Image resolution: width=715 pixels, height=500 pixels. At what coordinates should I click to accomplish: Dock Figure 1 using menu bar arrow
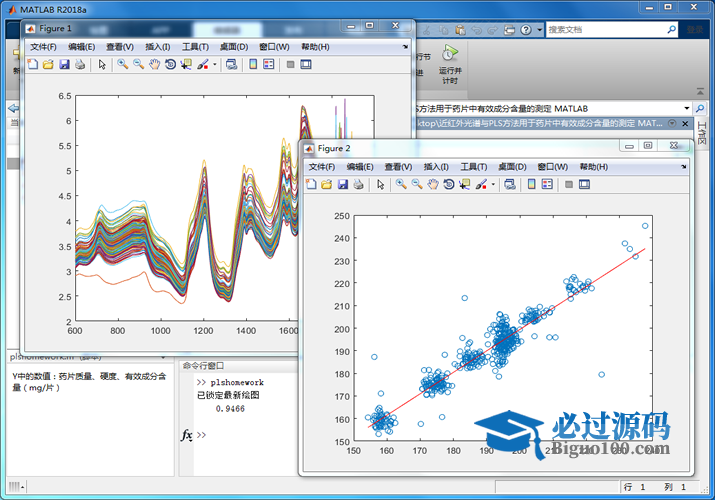click(405, 47)
